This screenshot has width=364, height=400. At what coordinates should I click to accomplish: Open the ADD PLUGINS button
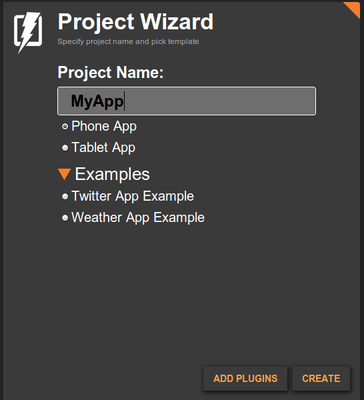tap(245, 379)
